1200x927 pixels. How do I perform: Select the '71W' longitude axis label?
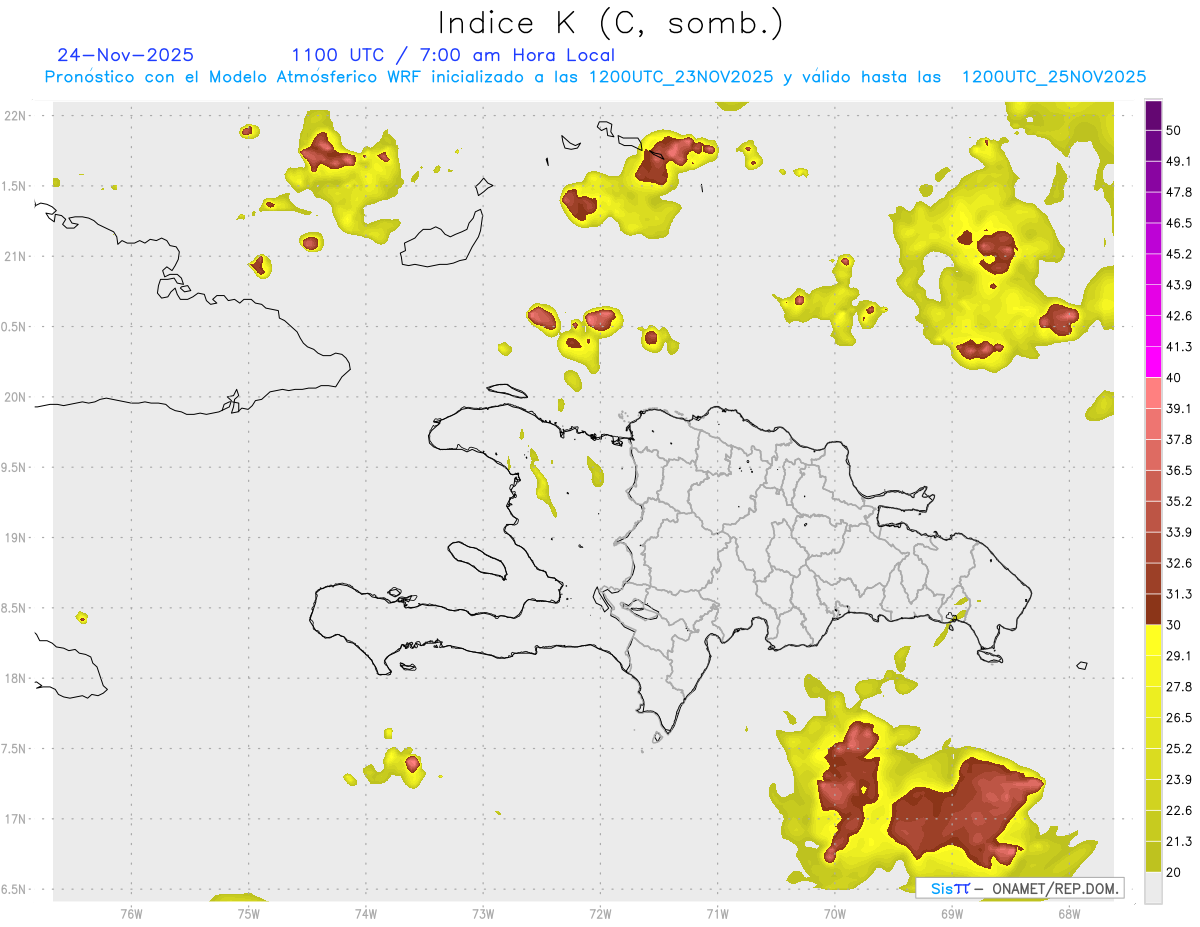pyautogui.click(x=717, y=913)
